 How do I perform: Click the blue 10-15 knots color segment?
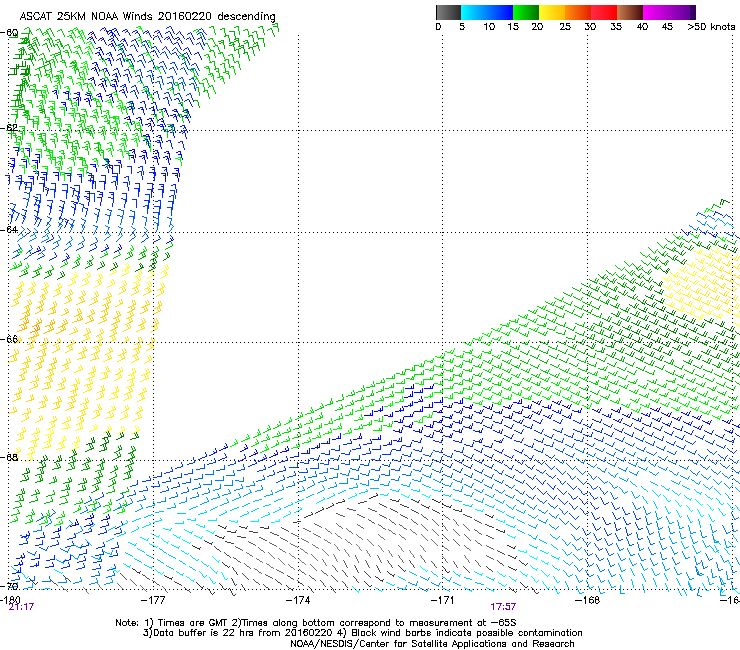point(500,12)
